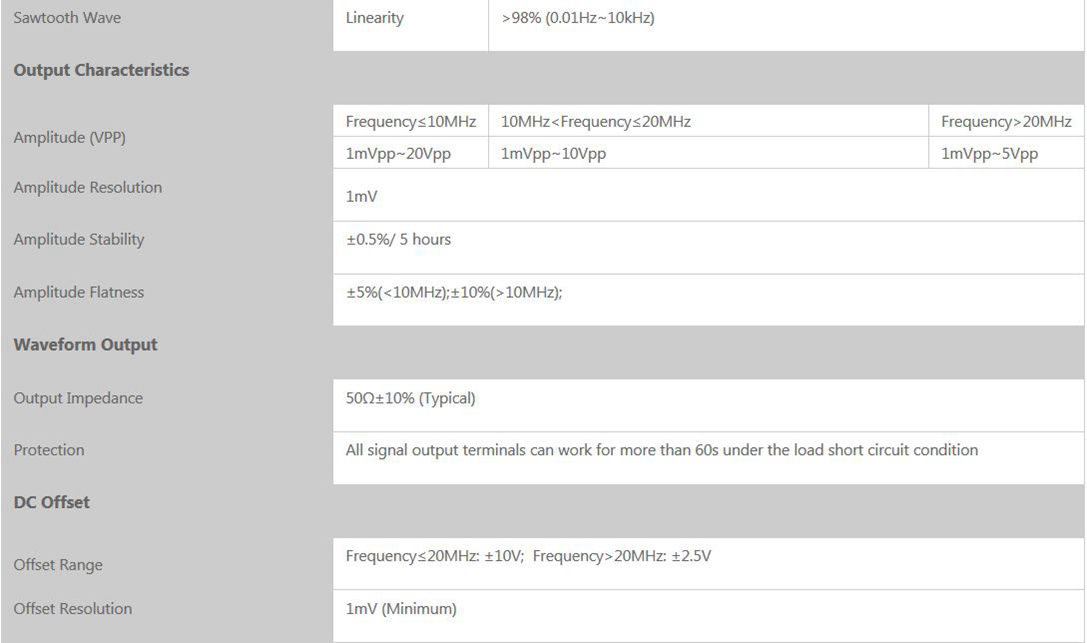
Task: Click the Output Characteristics section header
Action: pos(101,70)
